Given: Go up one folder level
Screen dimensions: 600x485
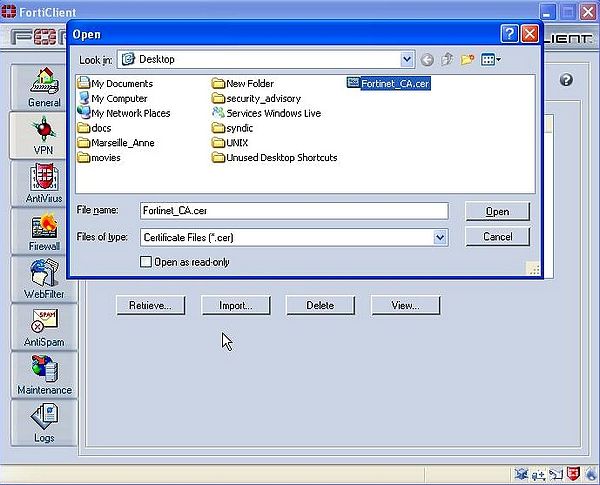Looking at the screenshot, I should (447, 60).
